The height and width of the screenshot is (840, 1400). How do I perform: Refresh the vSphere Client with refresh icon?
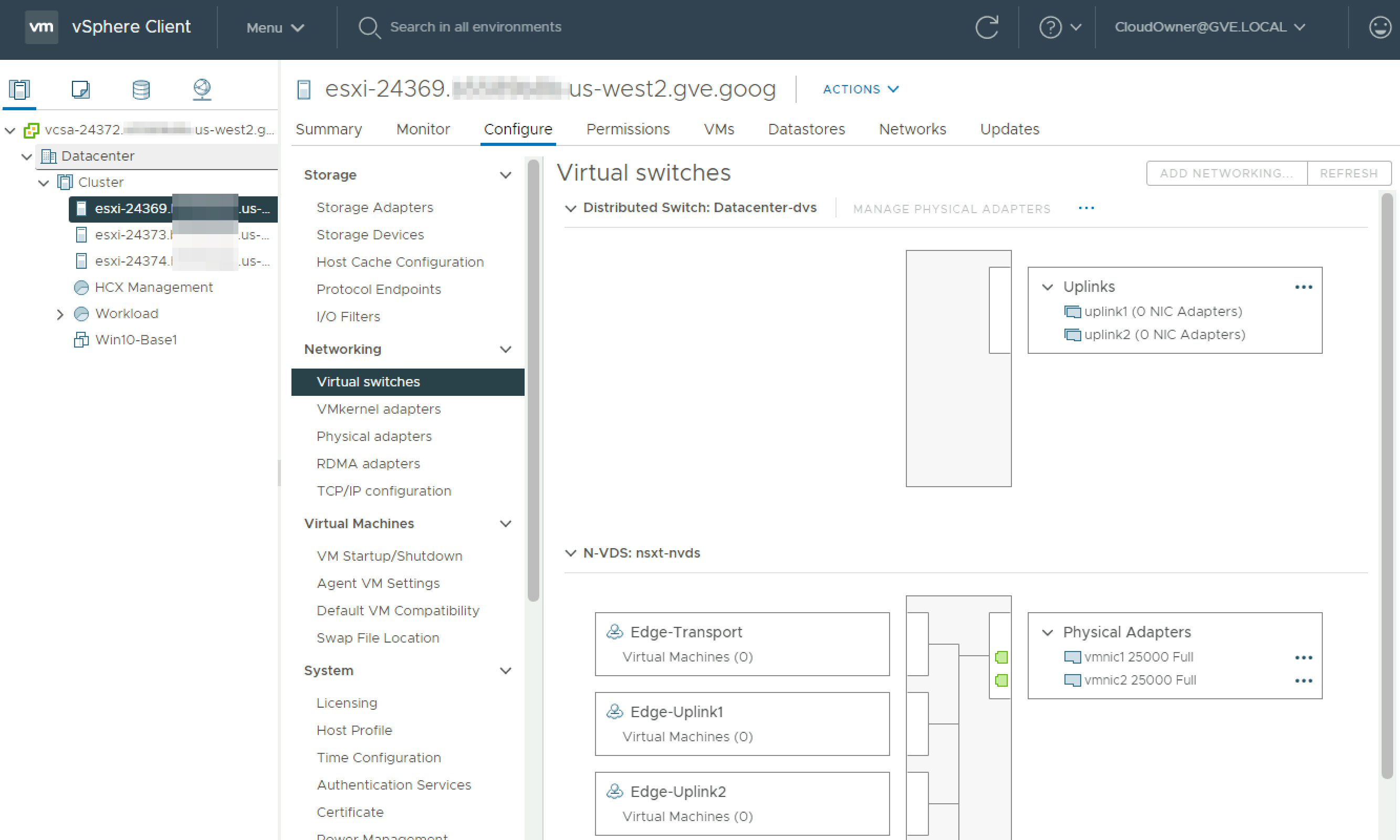[x=987, y=27]
